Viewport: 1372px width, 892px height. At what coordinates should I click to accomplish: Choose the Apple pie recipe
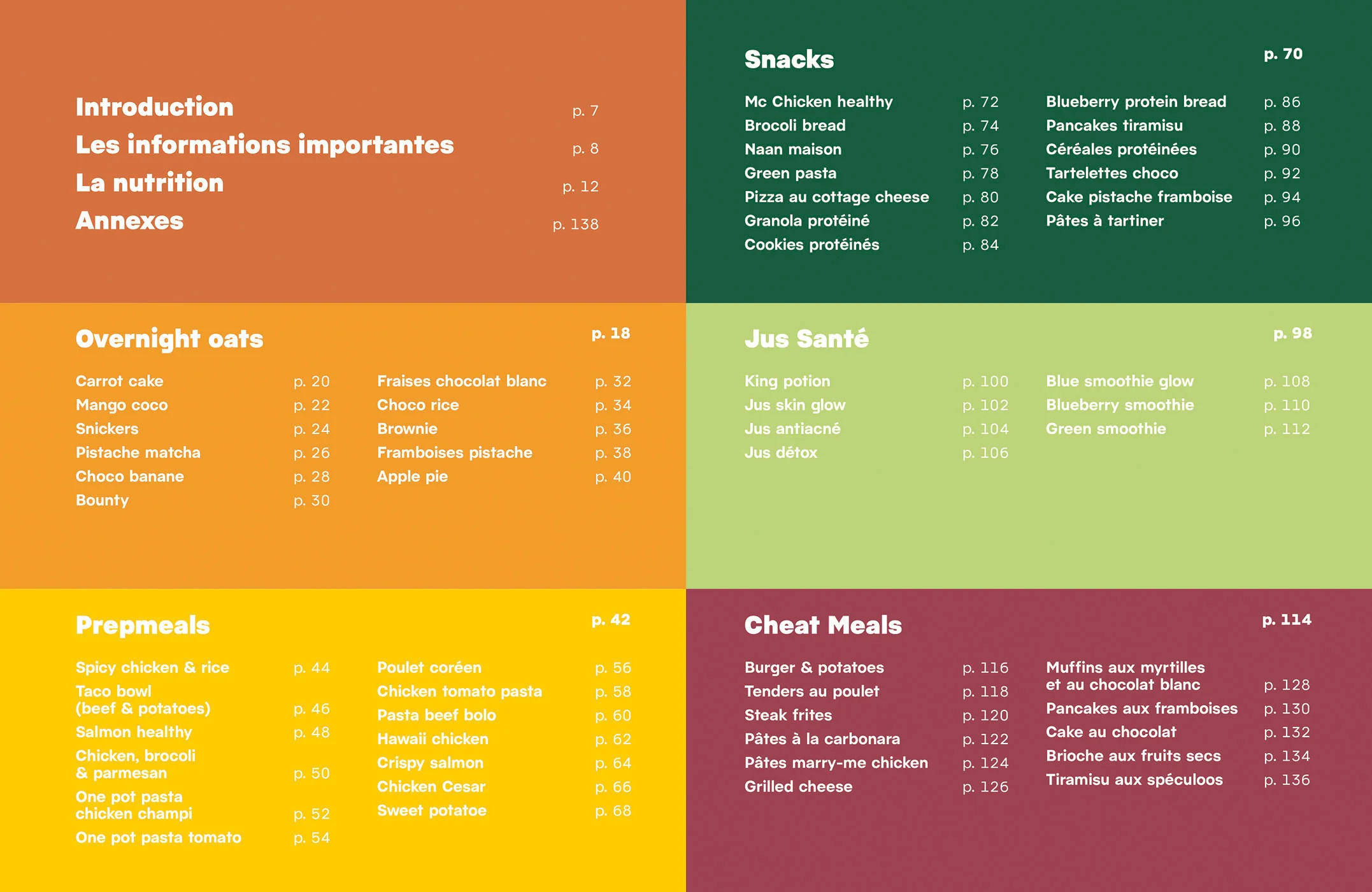click(412, 477)
